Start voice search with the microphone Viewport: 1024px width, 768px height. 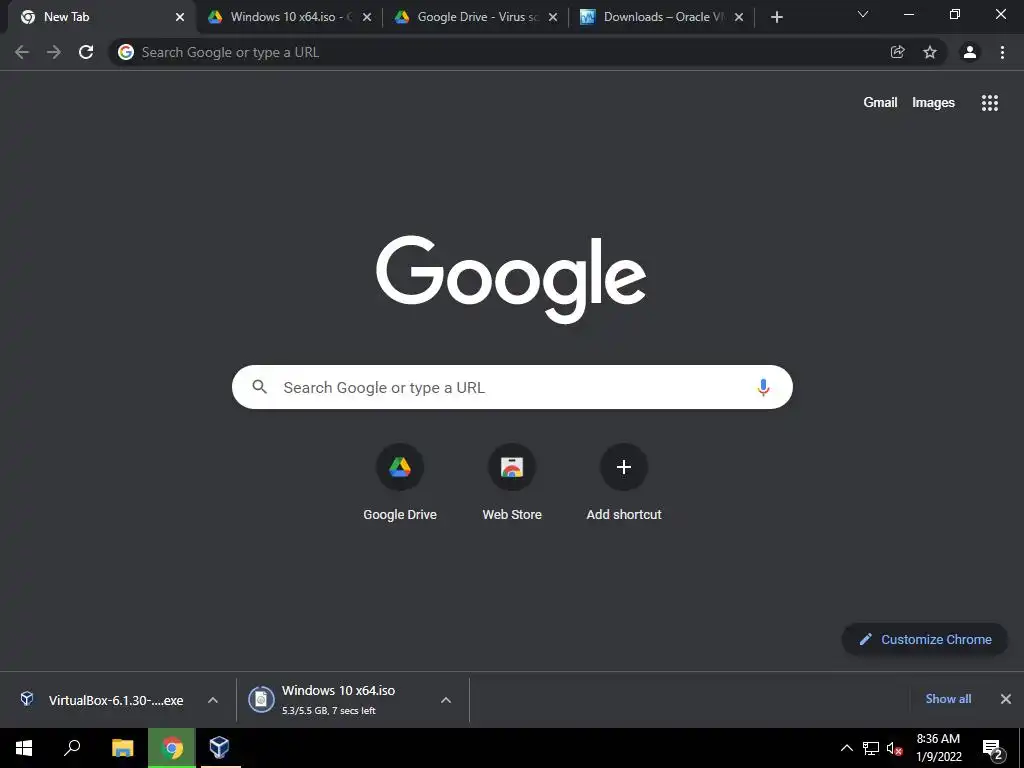(763, 387)
